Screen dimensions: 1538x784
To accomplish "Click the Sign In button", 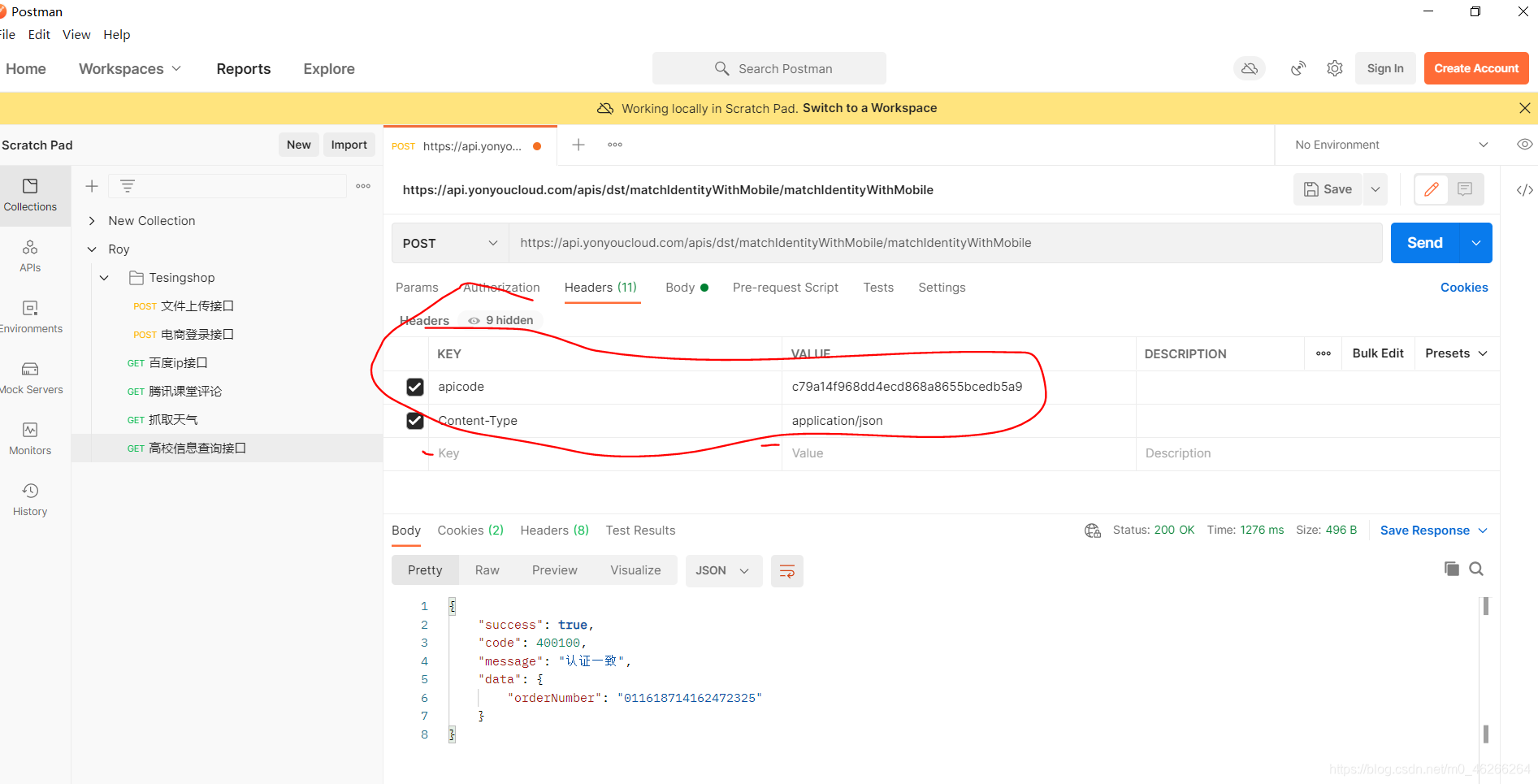I will (x=1385, y=68).
